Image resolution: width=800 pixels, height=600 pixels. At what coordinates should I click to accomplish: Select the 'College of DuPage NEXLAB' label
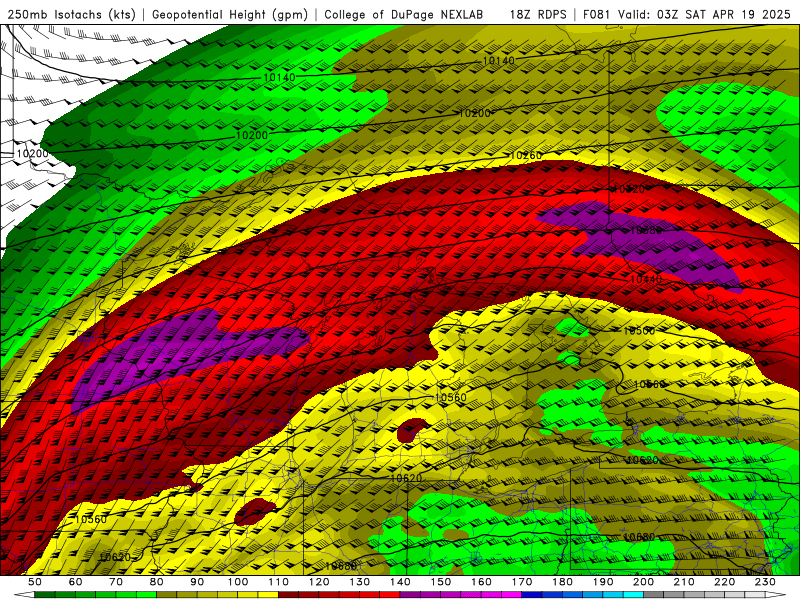click(404, 15)
